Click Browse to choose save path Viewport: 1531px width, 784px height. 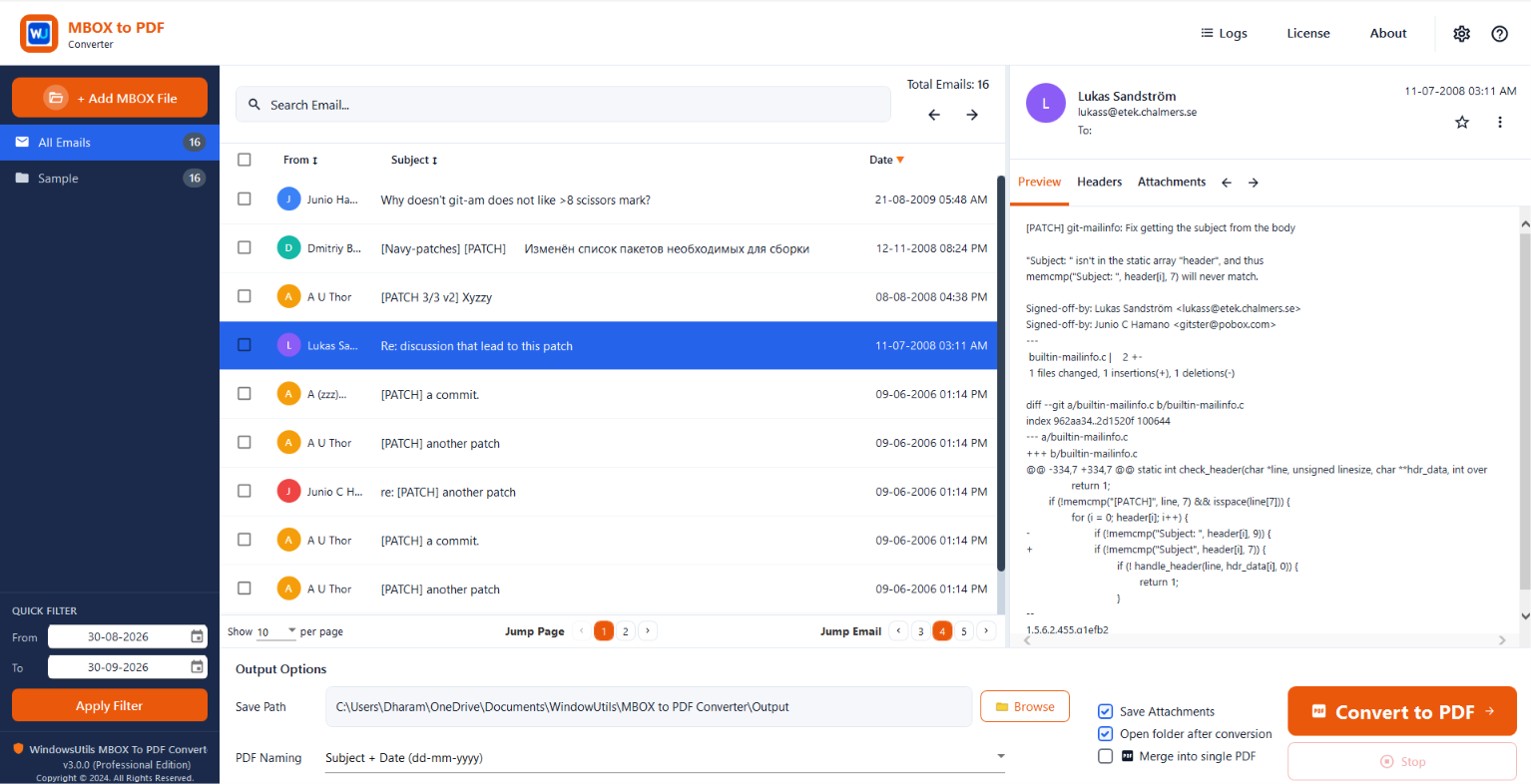point(1025,707)
